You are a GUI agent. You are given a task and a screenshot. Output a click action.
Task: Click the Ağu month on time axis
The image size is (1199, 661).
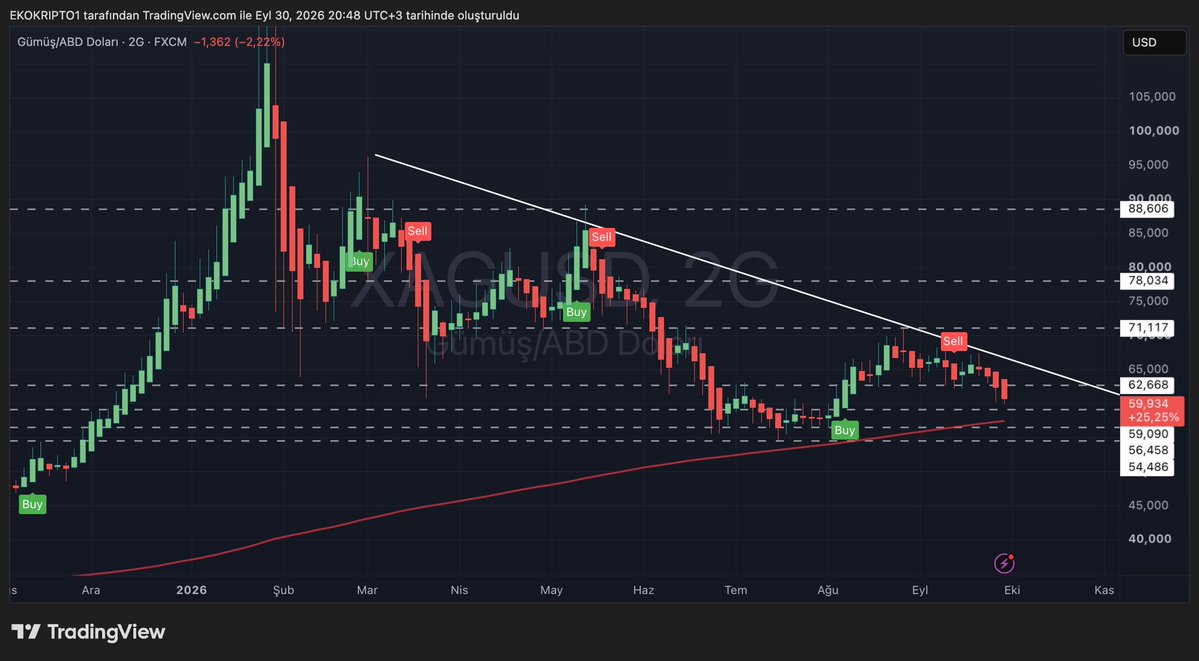(828, 590)
